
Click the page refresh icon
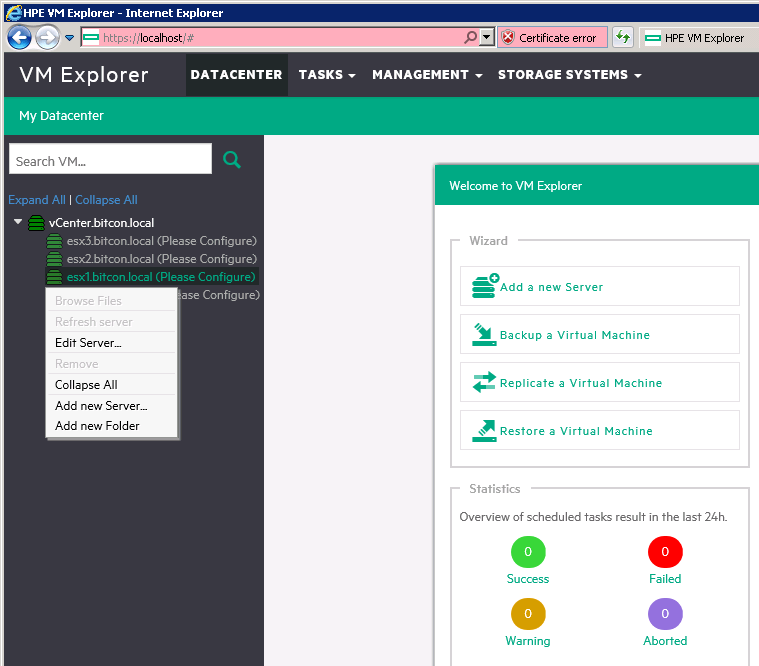point(623,37)
